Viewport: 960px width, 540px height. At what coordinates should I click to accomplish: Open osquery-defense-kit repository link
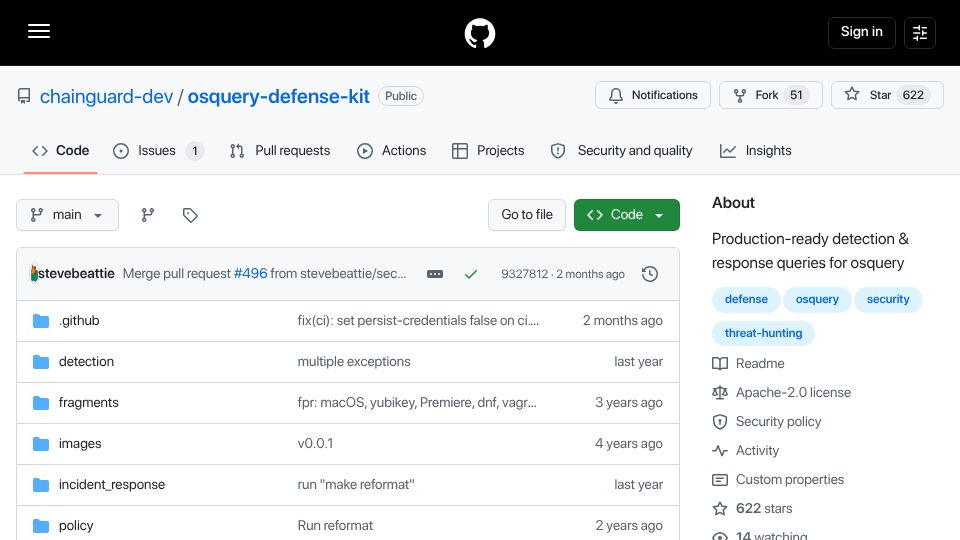[279, 97]
